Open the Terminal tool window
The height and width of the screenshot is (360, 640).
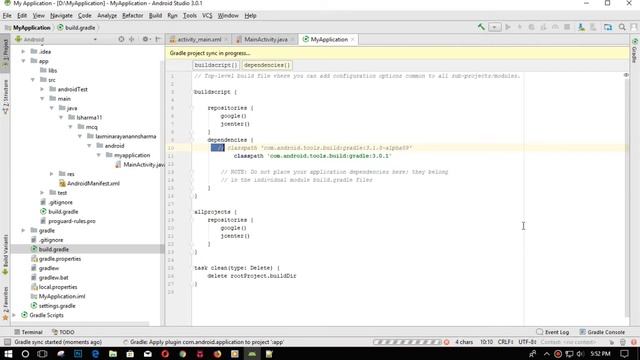point(28,332)
